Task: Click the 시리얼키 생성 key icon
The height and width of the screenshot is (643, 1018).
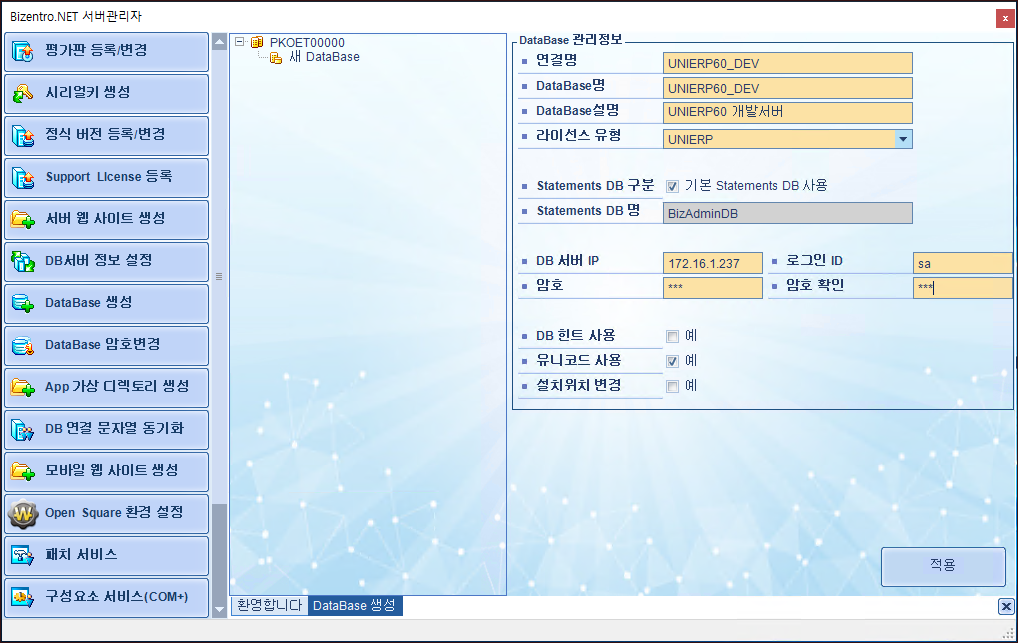Action: click(x=23, y=93)
